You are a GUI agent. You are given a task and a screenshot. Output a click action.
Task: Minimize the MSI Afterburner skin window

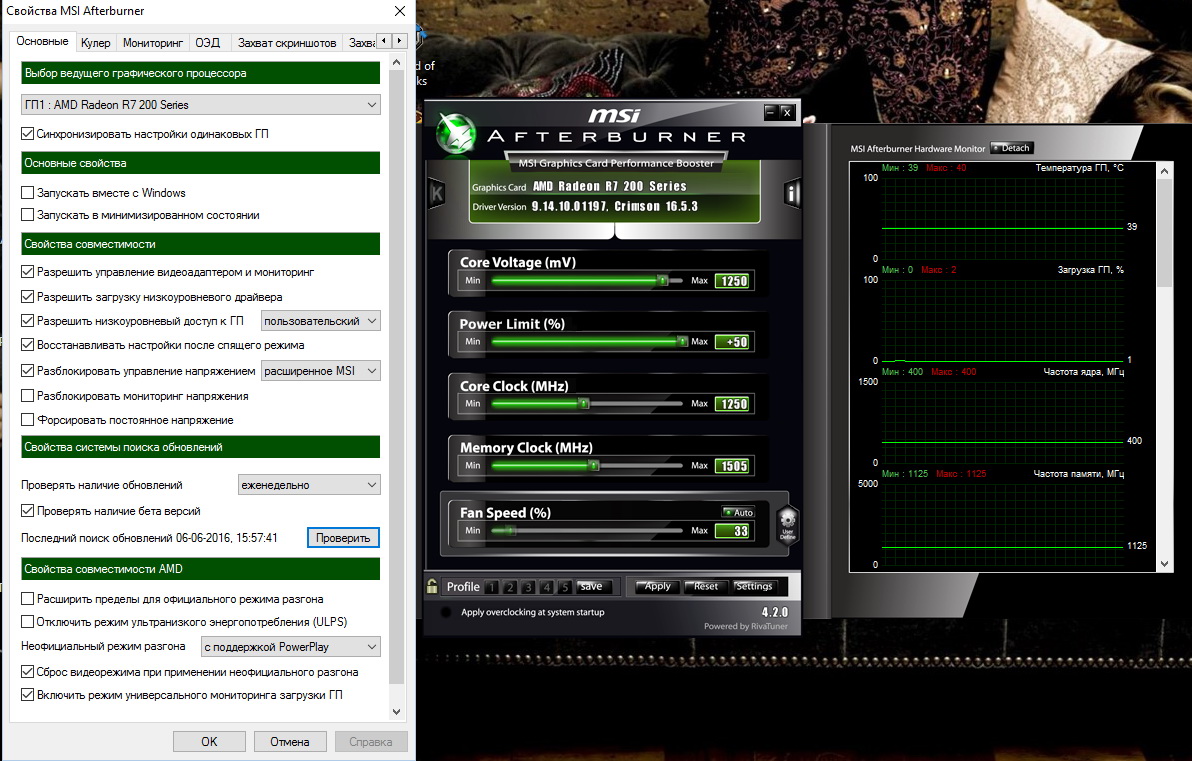(771, 113)
